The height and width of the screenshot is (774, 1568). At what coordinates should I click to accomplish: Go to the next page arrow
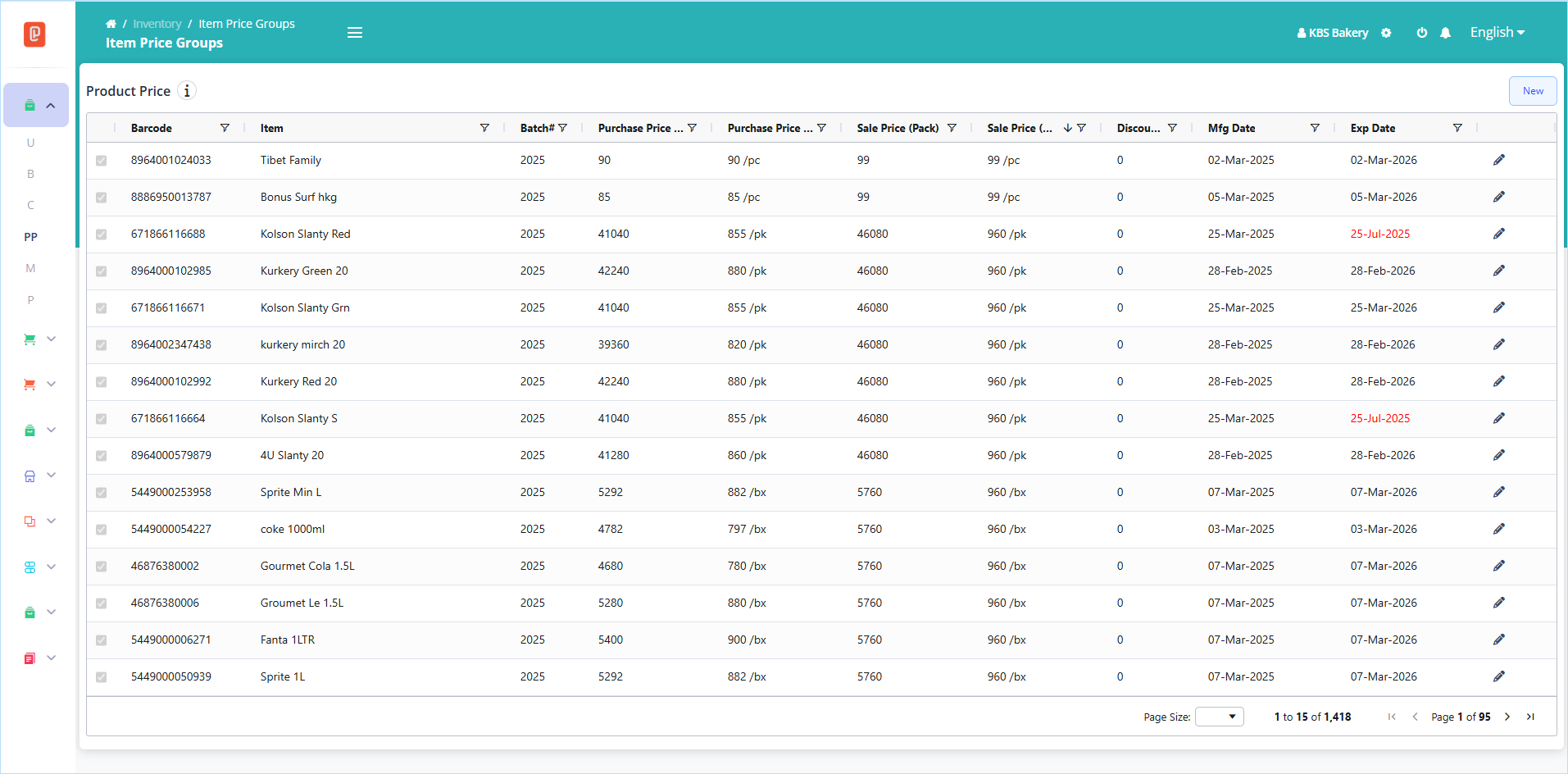coord(1507,717)
